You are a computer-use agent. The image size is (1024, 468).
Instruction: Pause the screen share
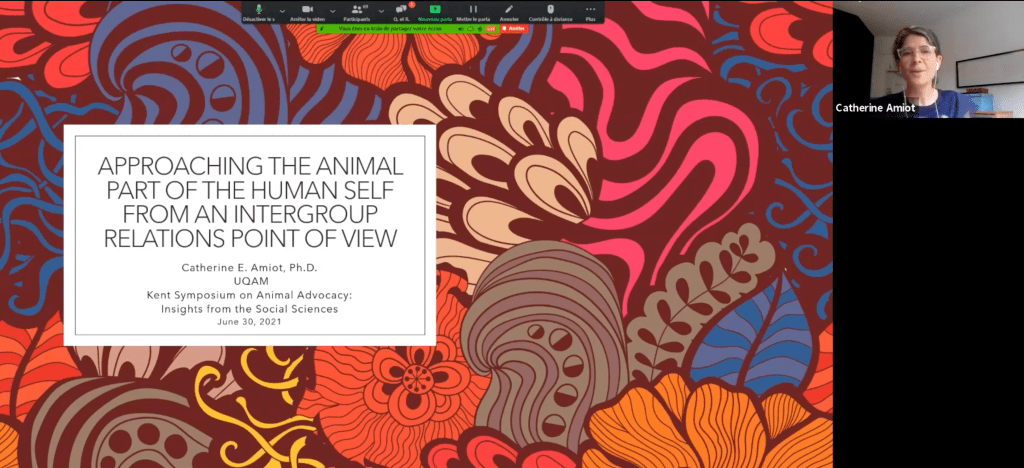pyautogui.click(x=473, y=10)
